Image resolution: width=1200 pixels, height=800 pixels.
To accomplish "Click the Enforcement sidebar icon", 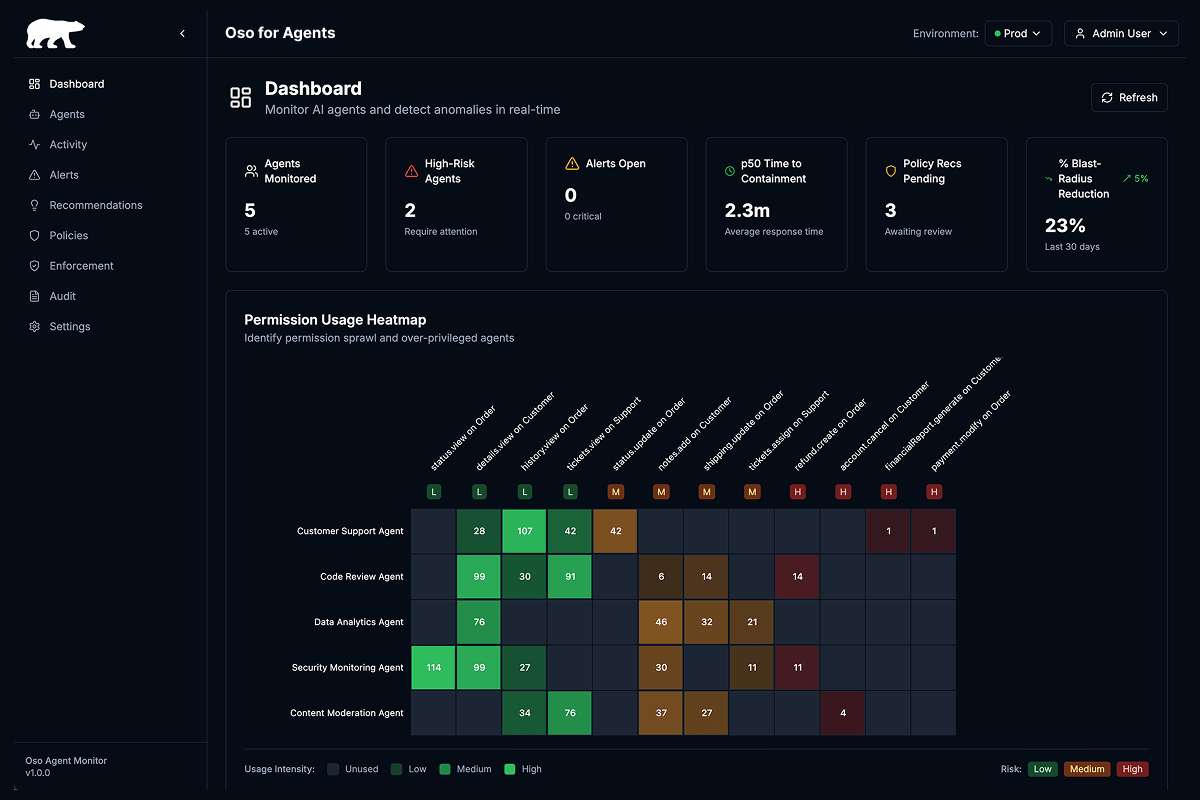I will point(33,265).
